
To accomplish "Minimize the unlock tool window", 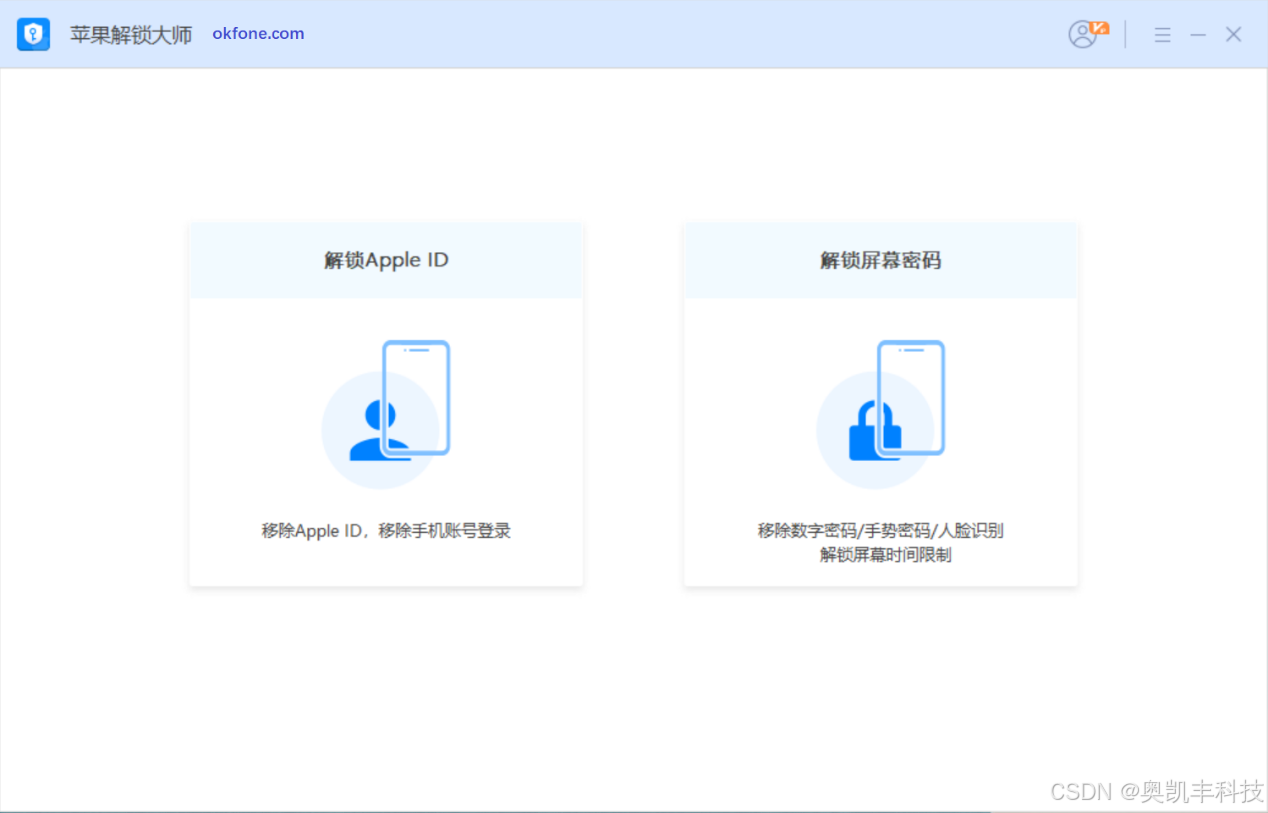I will click(1198, 35).
